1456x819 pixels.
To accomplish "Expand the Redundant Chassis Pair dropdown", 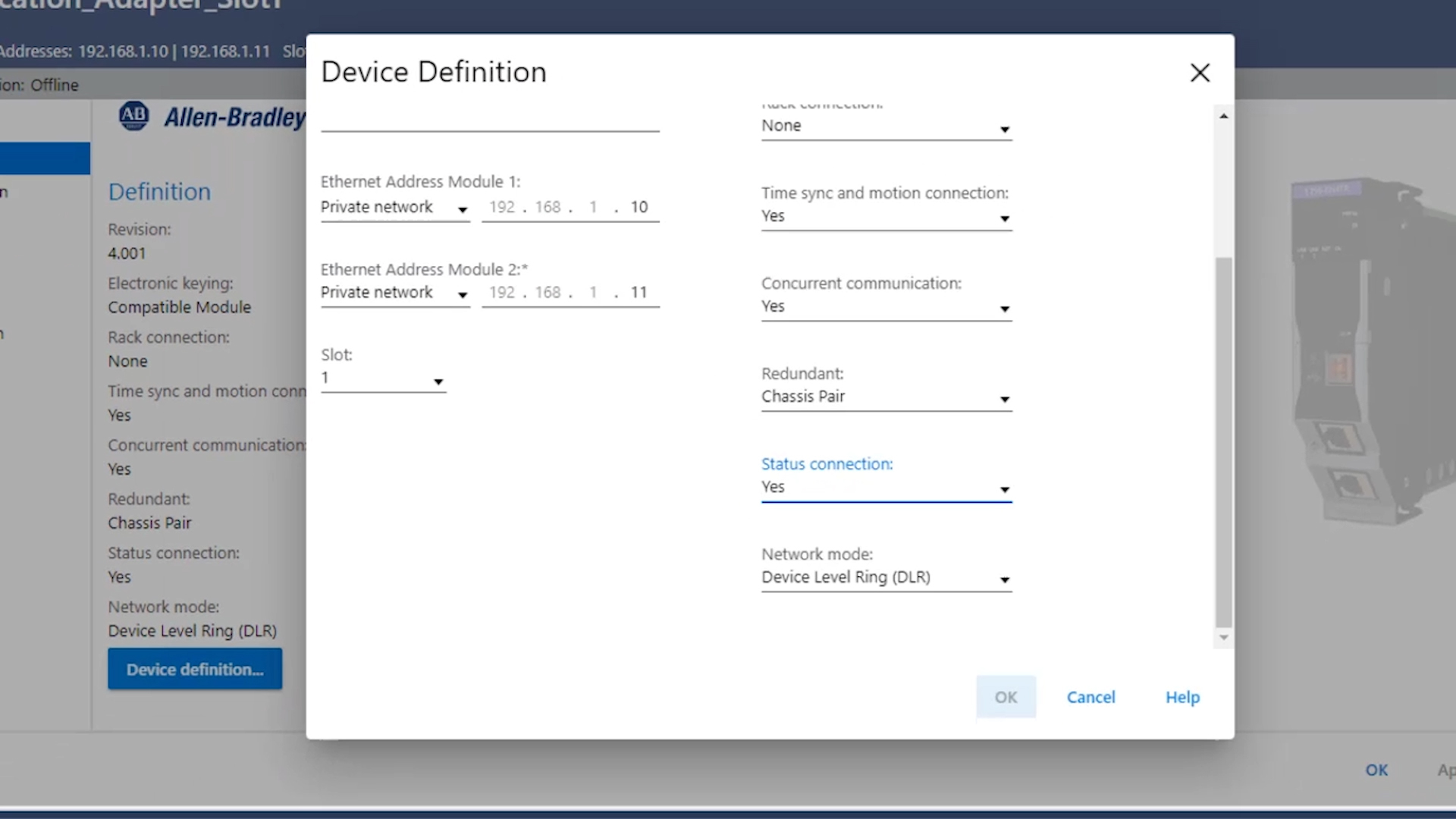I will [886, 397].
